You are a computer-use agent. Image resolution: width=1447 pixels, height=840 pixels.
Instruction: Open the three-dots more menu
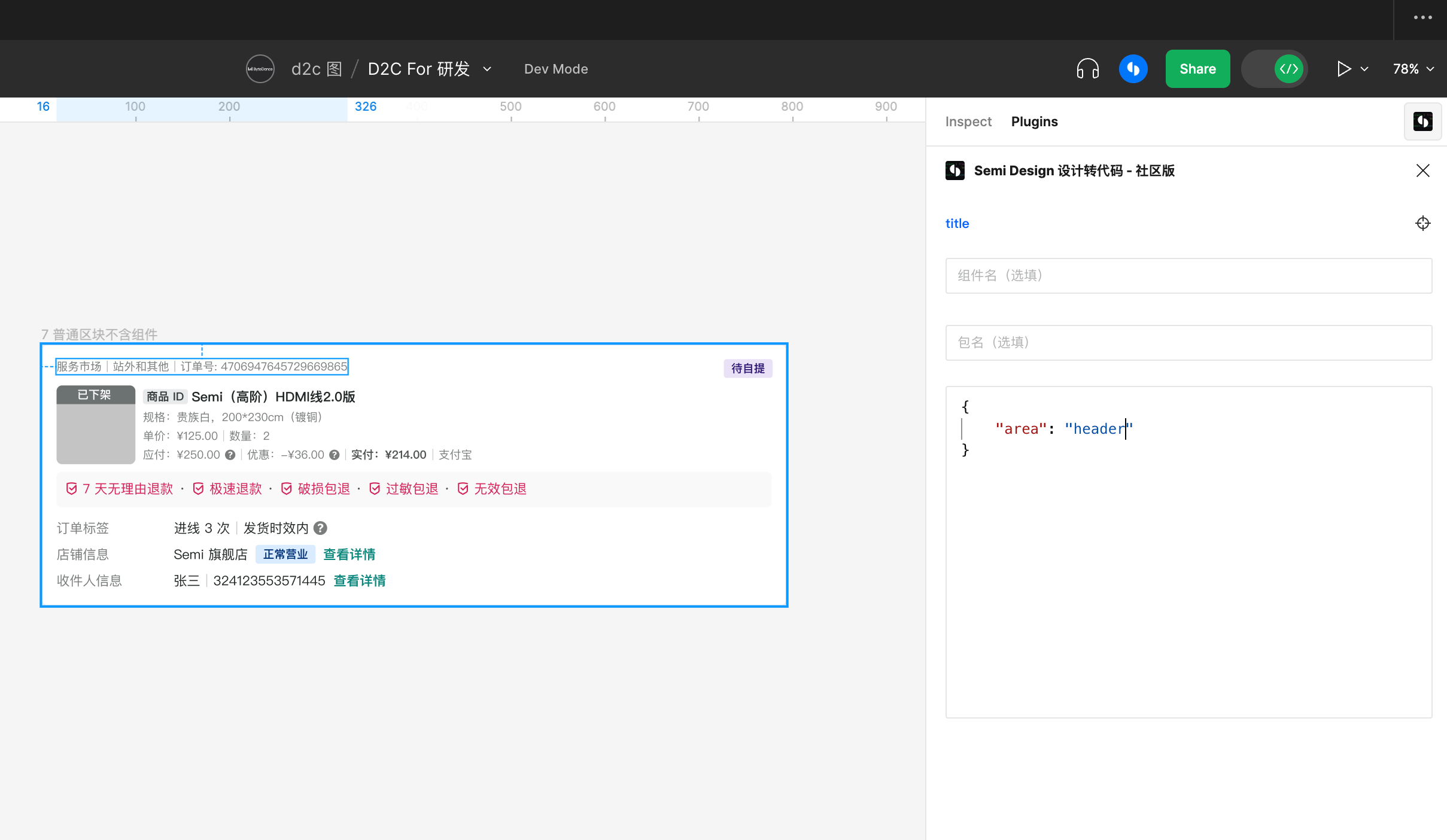pyautogui.click(x=1422, y=17)
